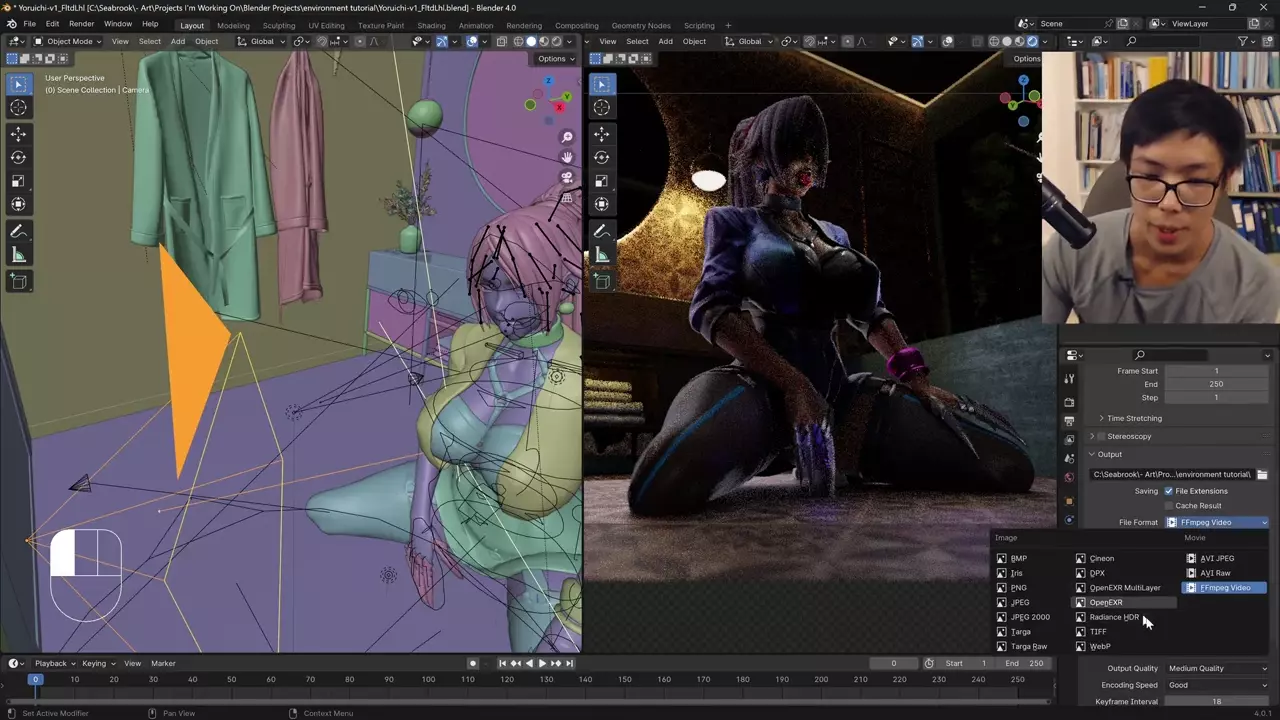Toggle the camera view gizmo icon
The image size is (1280, 720).
[x=567, y=178]
